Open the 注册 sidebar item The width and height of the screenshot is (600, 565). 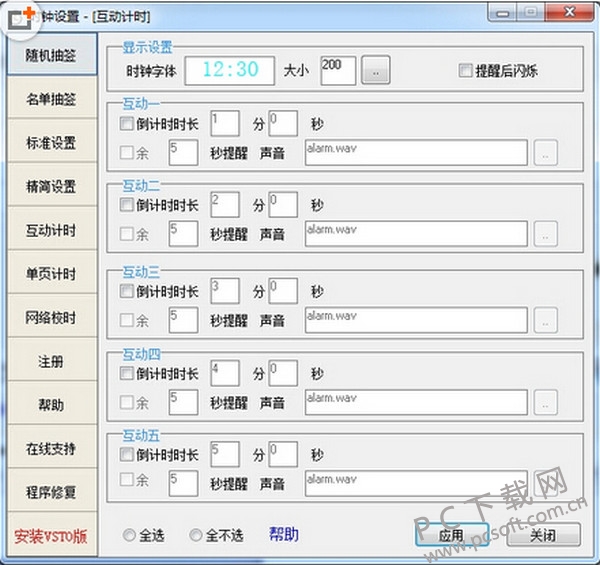click(x=52, y=361)
